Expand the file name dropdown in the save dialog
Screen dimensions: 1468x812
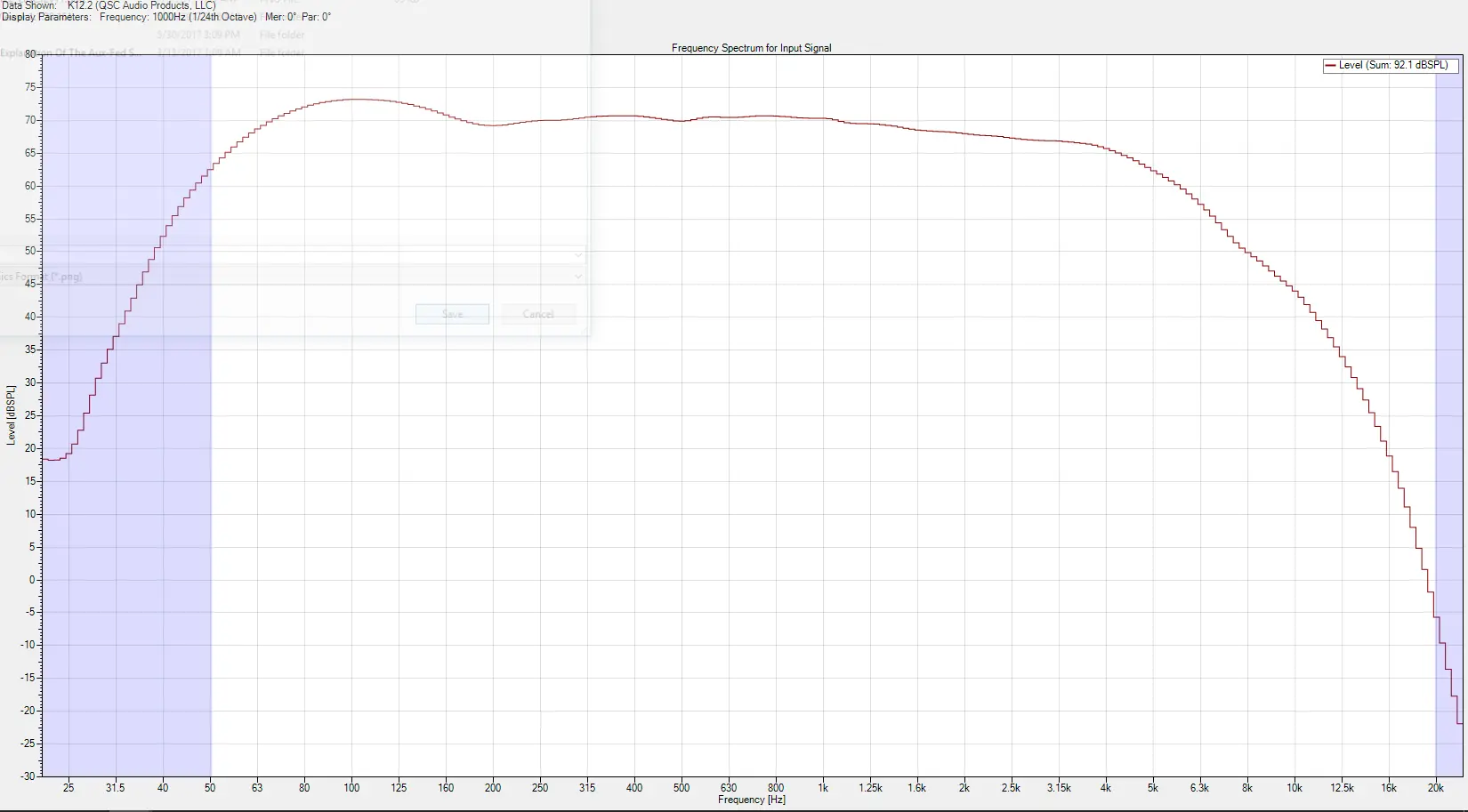[578, 255]
